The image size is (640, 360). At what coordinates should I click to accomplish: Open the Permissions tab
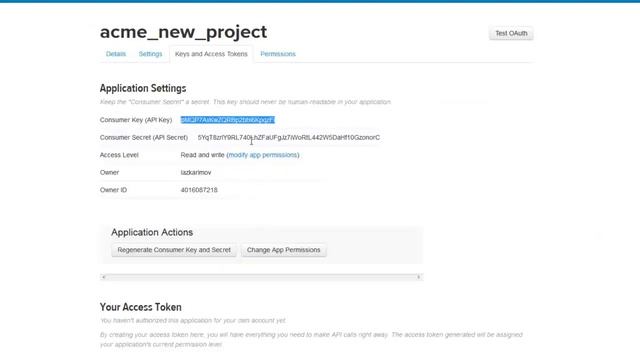[x=278, y=54]
